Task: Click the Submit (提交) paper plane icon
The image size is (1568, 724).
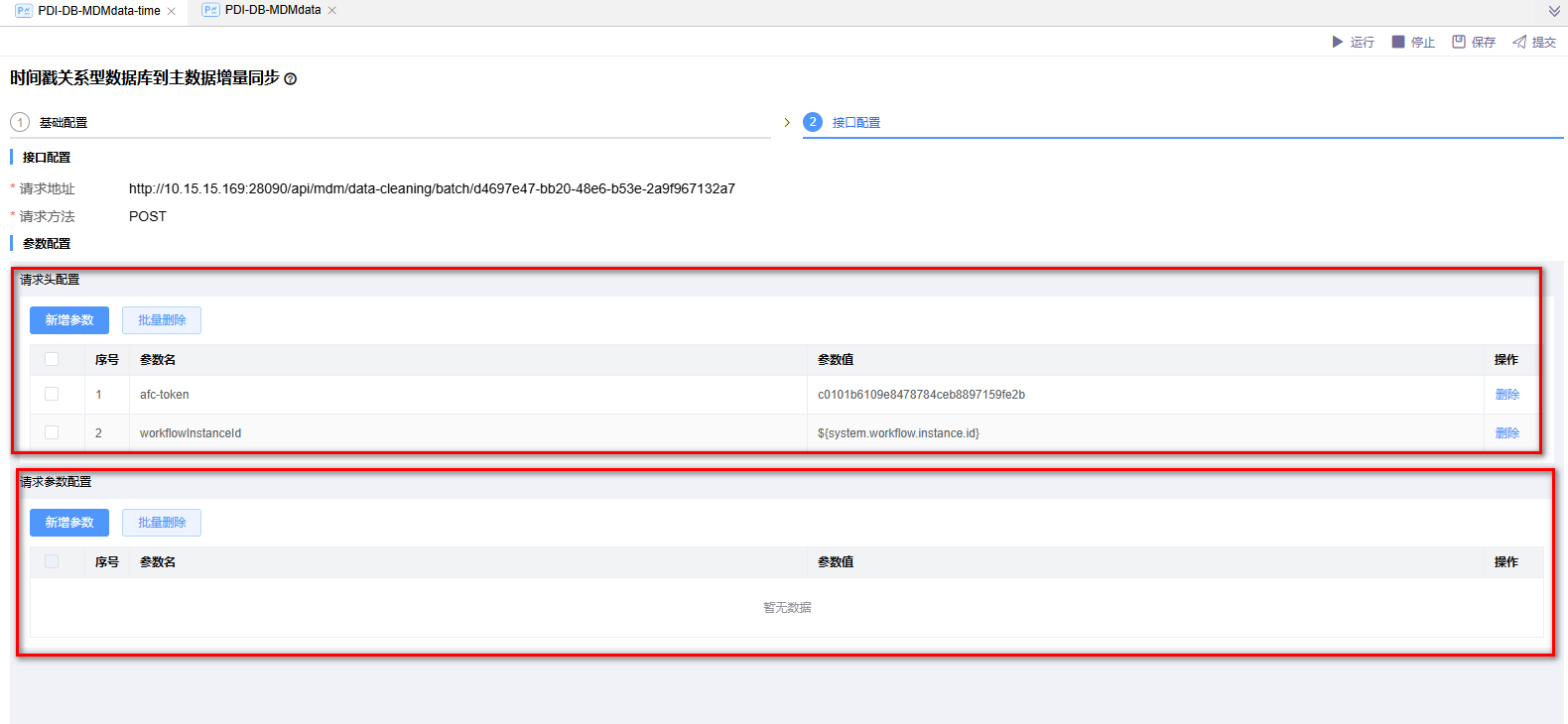Action: (x=1519, y=42)
